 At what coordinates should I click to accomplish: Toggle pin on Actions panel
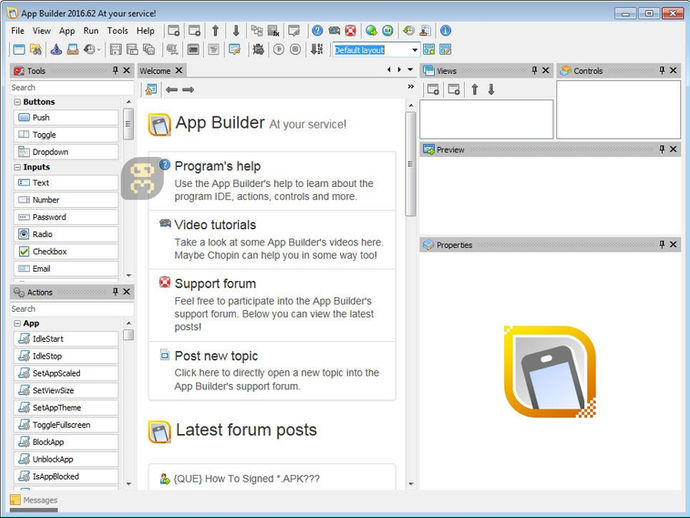tap(115, 292)
